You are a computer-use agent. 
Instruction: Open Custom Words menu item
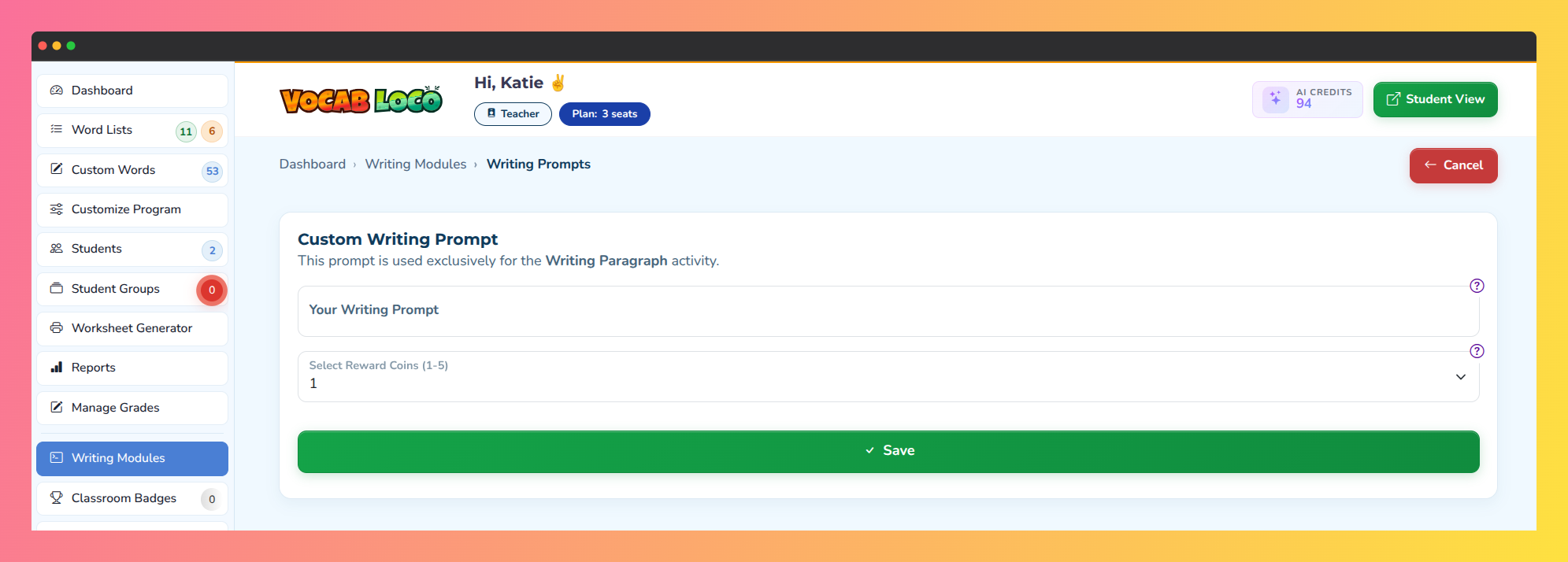[132, 170]
